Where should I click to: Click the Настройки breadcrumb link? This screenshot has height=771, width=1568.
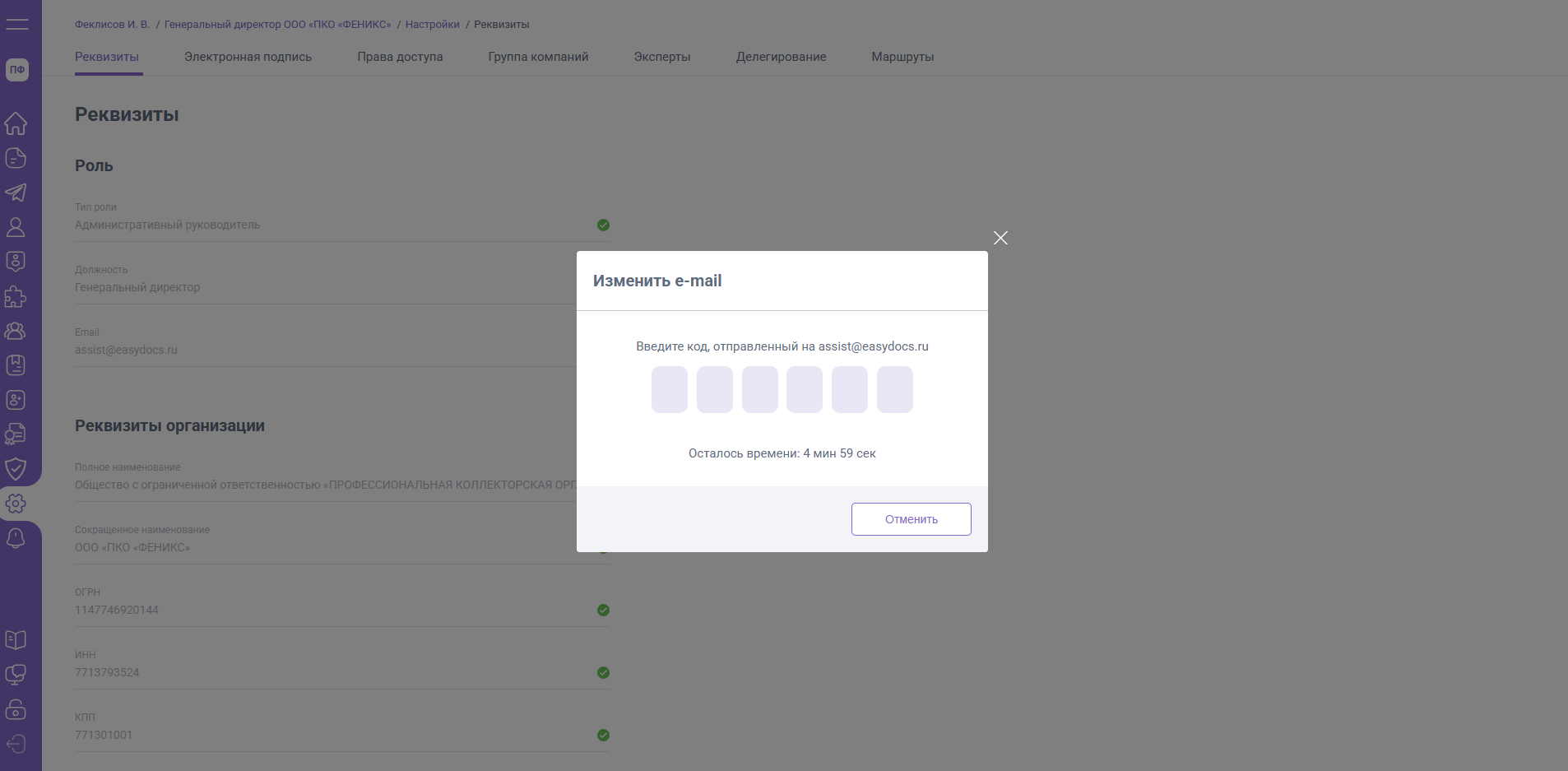tap(432, 25)
